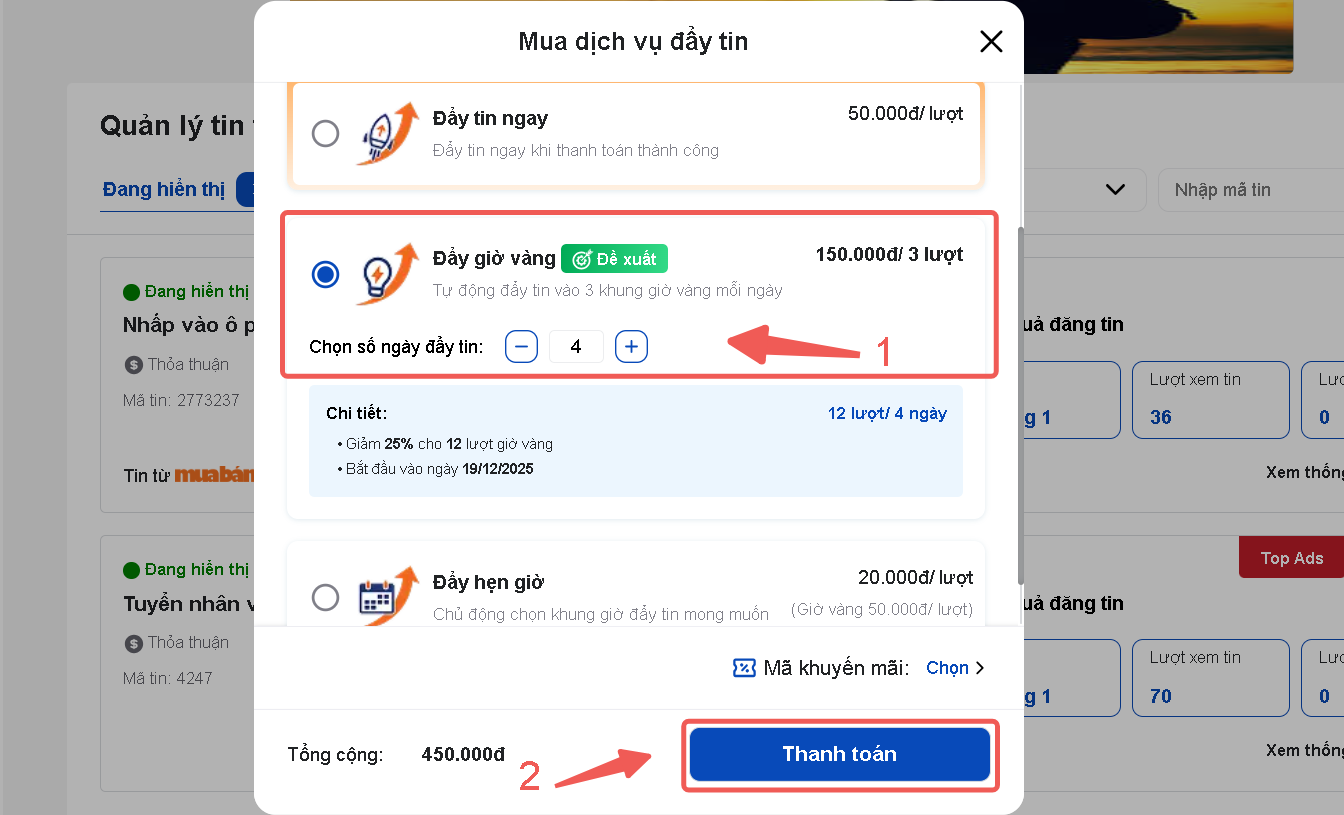Expand the dropdown beside Nhập mã tin
The width and height of the screenshot is (1344, 815).
click(1115, 190)
